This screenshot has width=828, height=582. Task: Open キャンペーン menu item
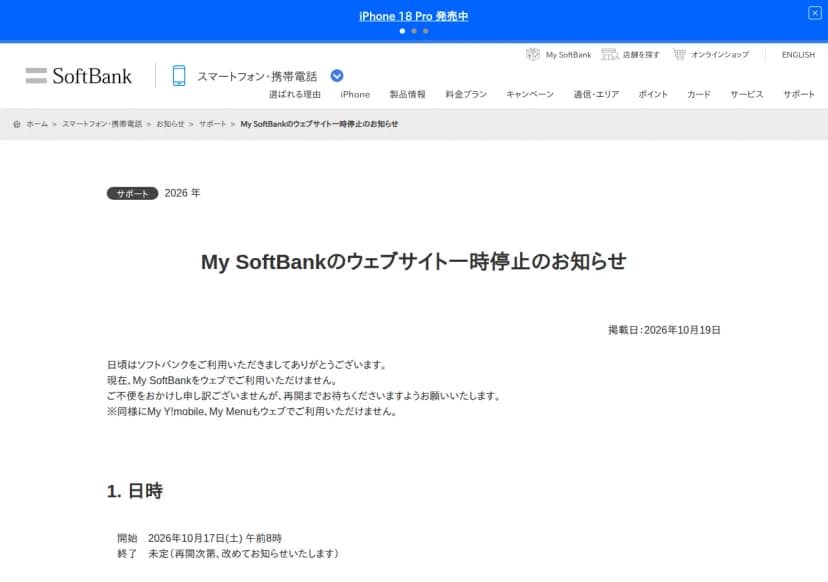pos(530,95)
